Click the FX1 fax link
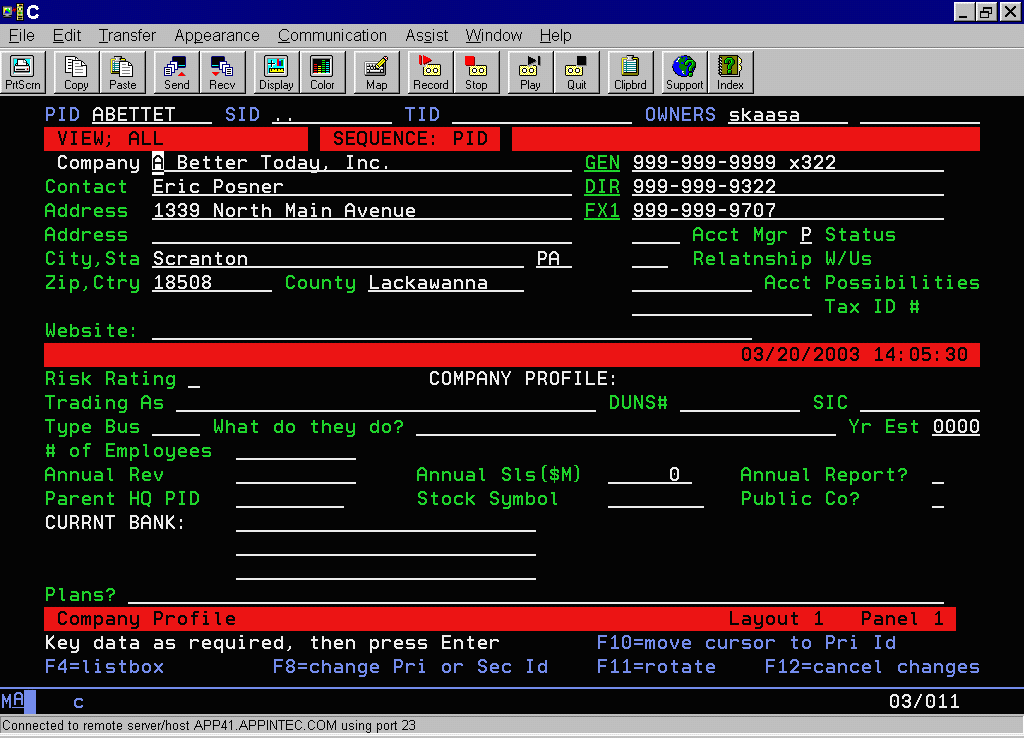1024x738 pixels. (x=602, y=210)
